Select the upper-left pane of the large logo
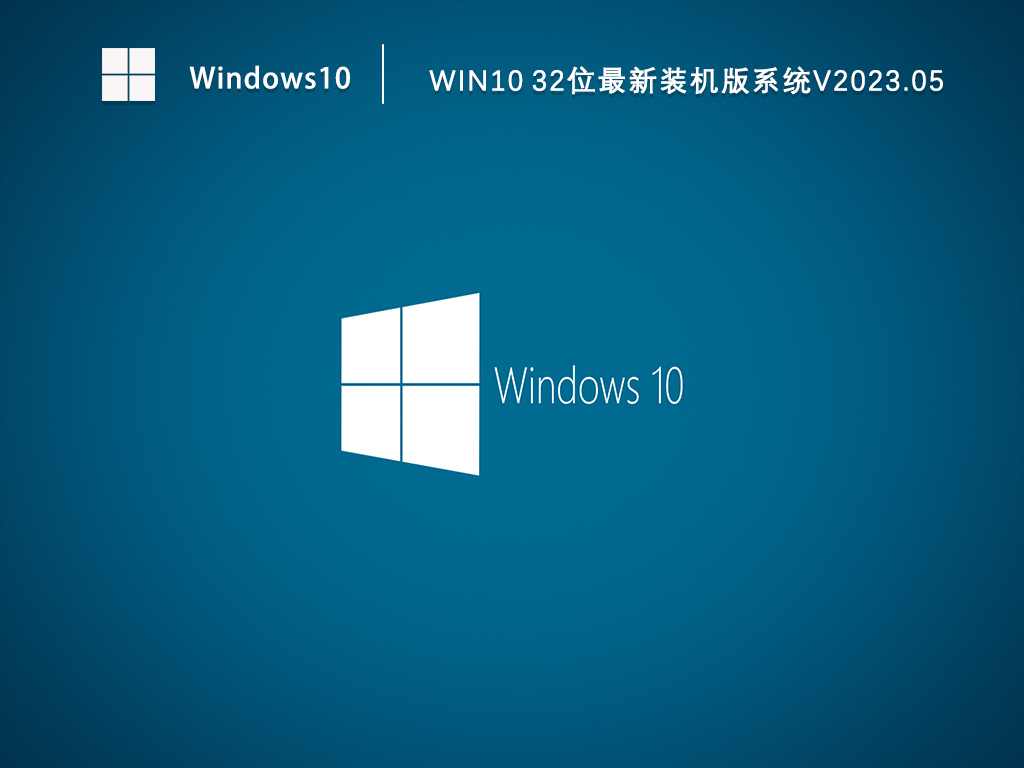 coord(371,347)
